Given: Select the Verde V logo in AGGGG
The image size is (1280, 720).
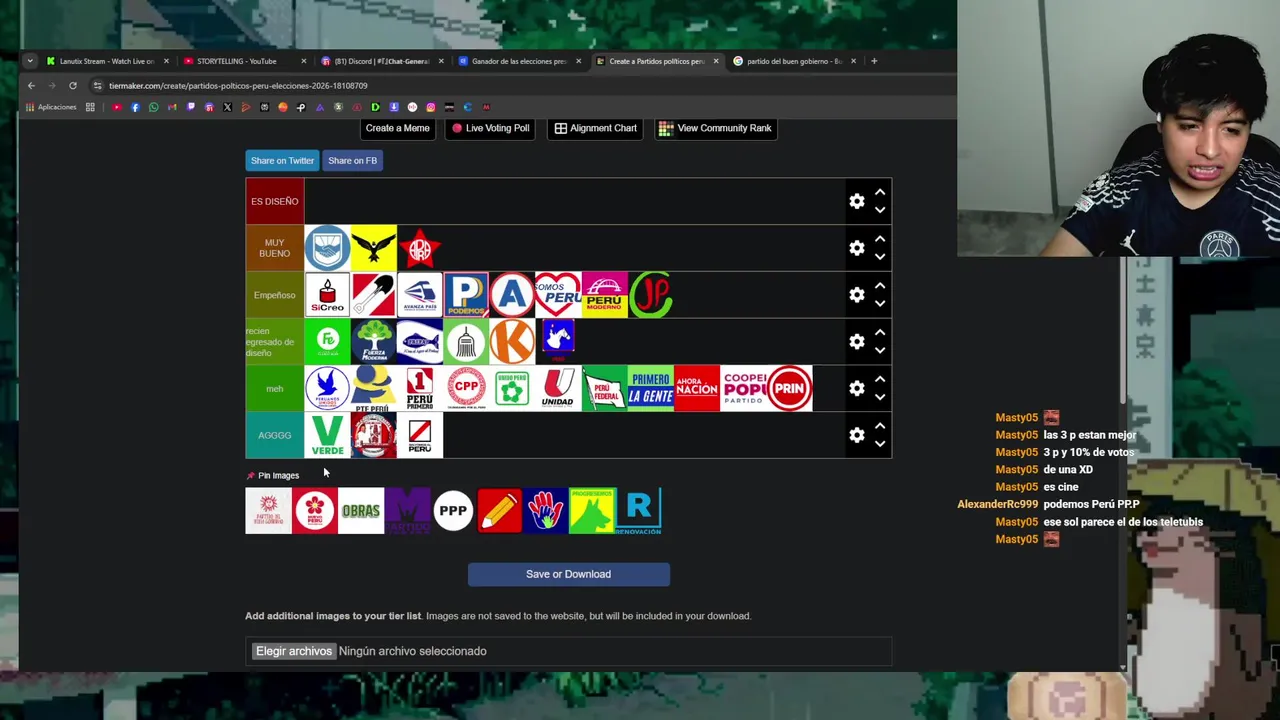Looking at the screenshot, I should point(327,435).
